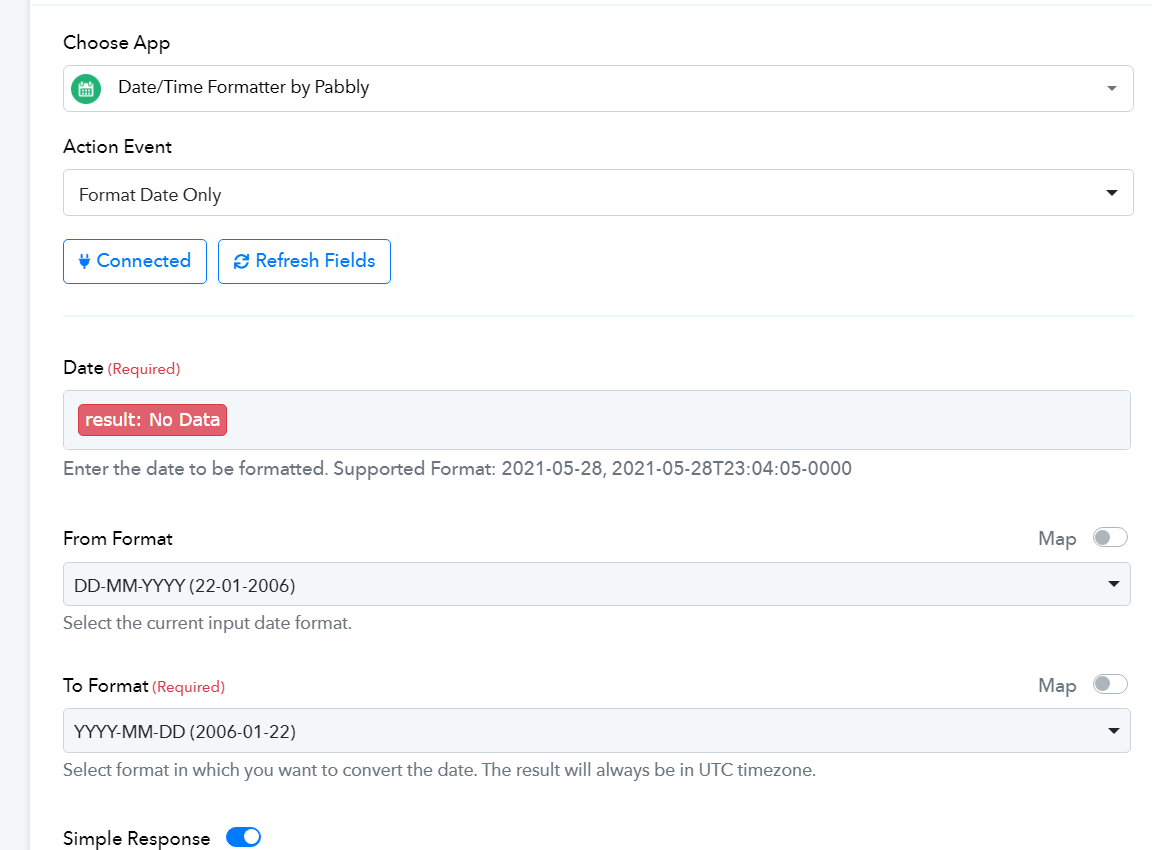
Task: Click the From Format heading
Action: pos(118,539)
